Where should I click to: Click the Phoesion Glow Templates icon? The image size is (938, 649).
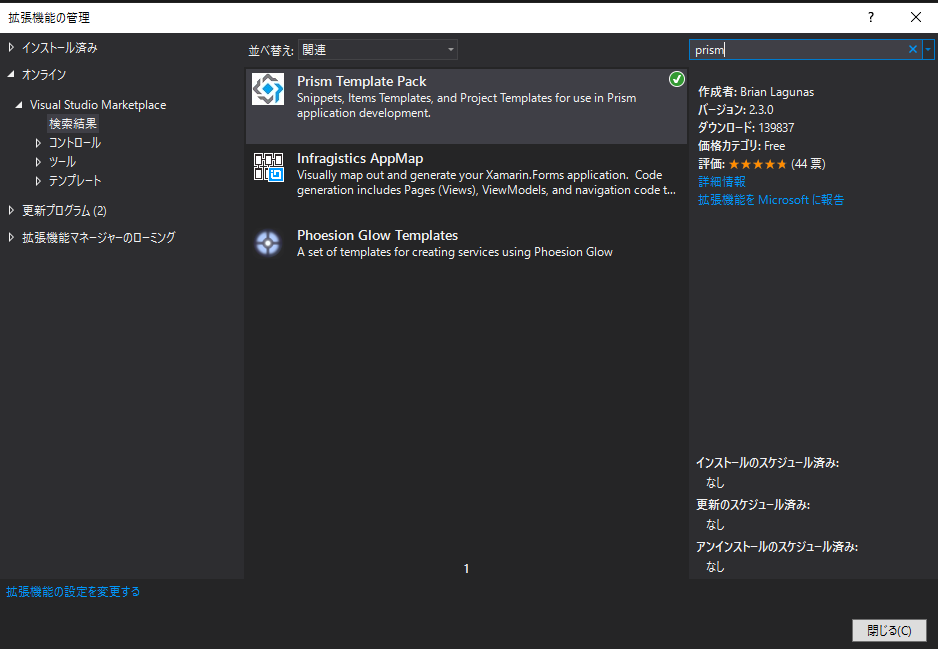tap(267, 243)
